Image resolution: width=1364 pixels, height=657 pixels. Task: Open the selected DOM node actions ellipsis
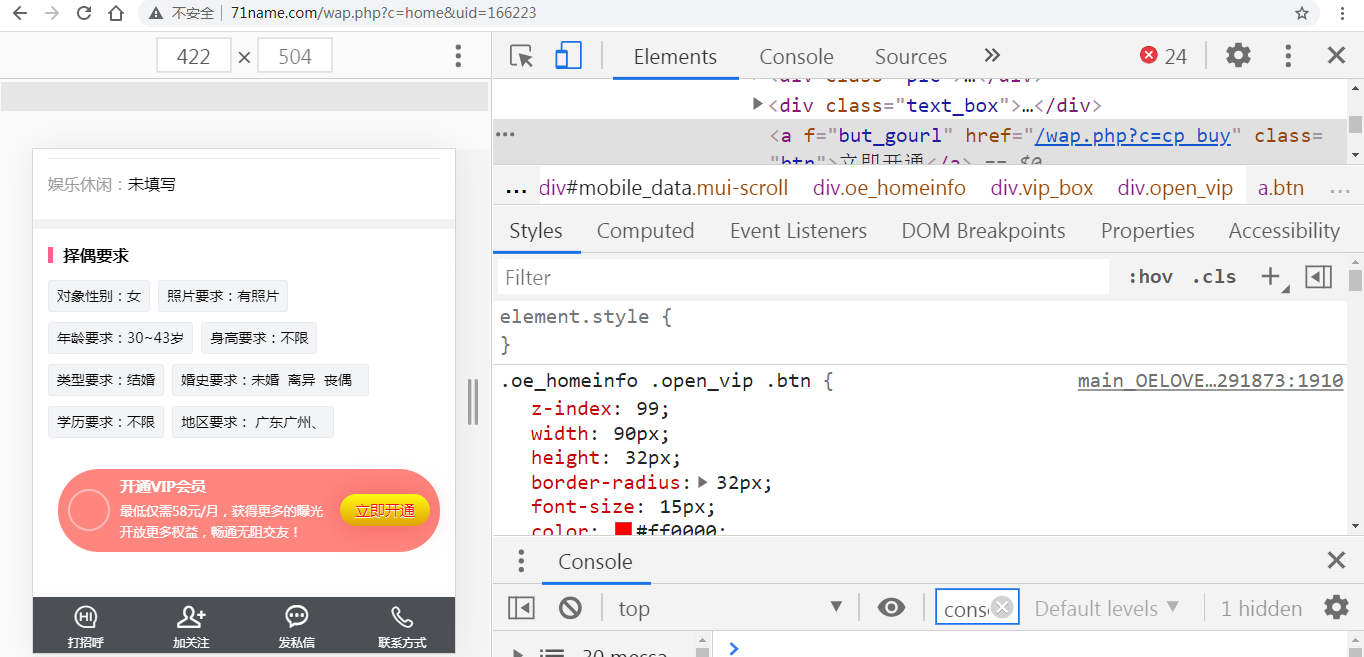pos(505,135)
